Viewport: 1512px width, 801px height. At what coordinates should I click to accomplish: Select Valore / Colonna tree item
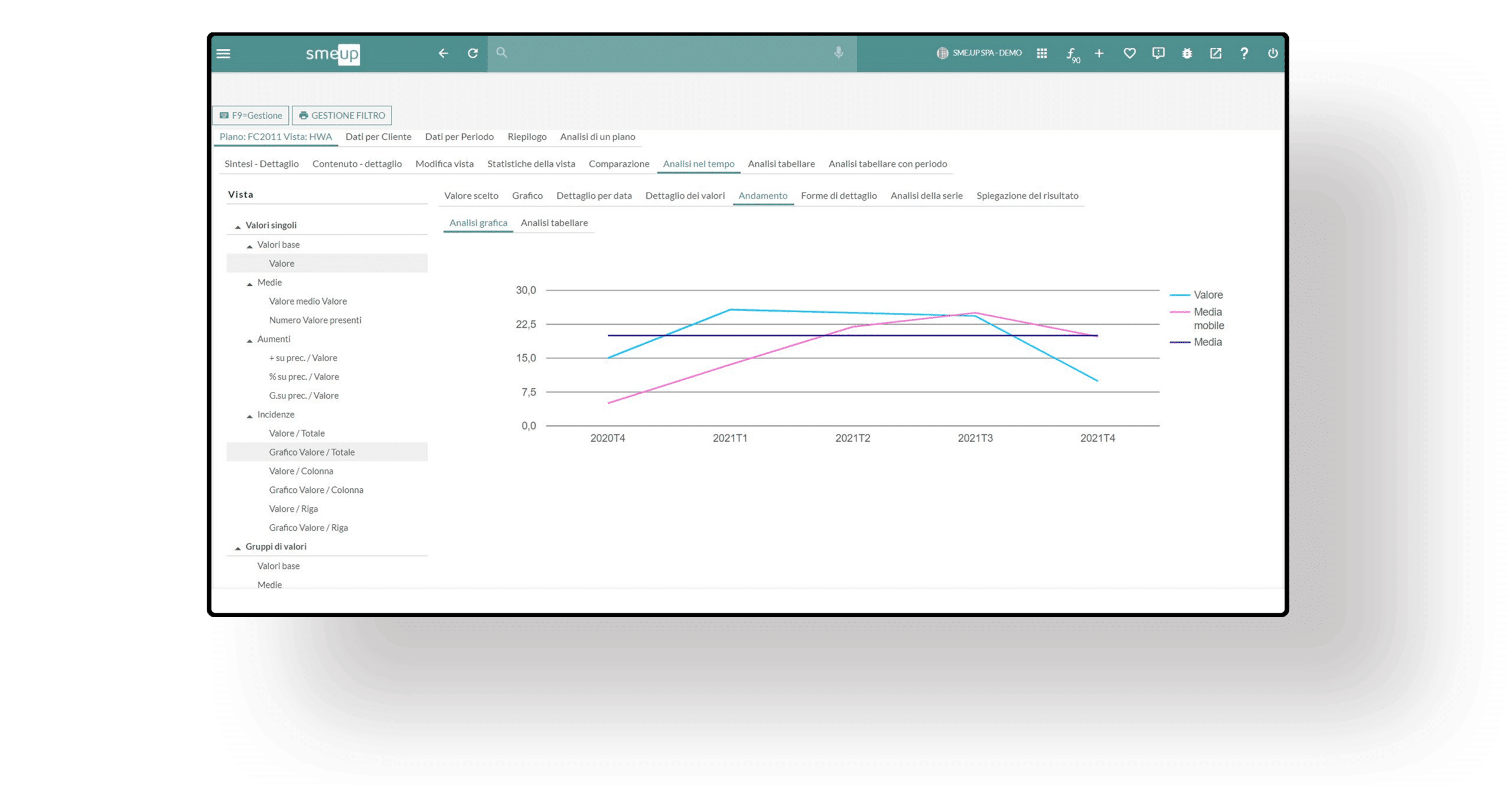[301, 471]
